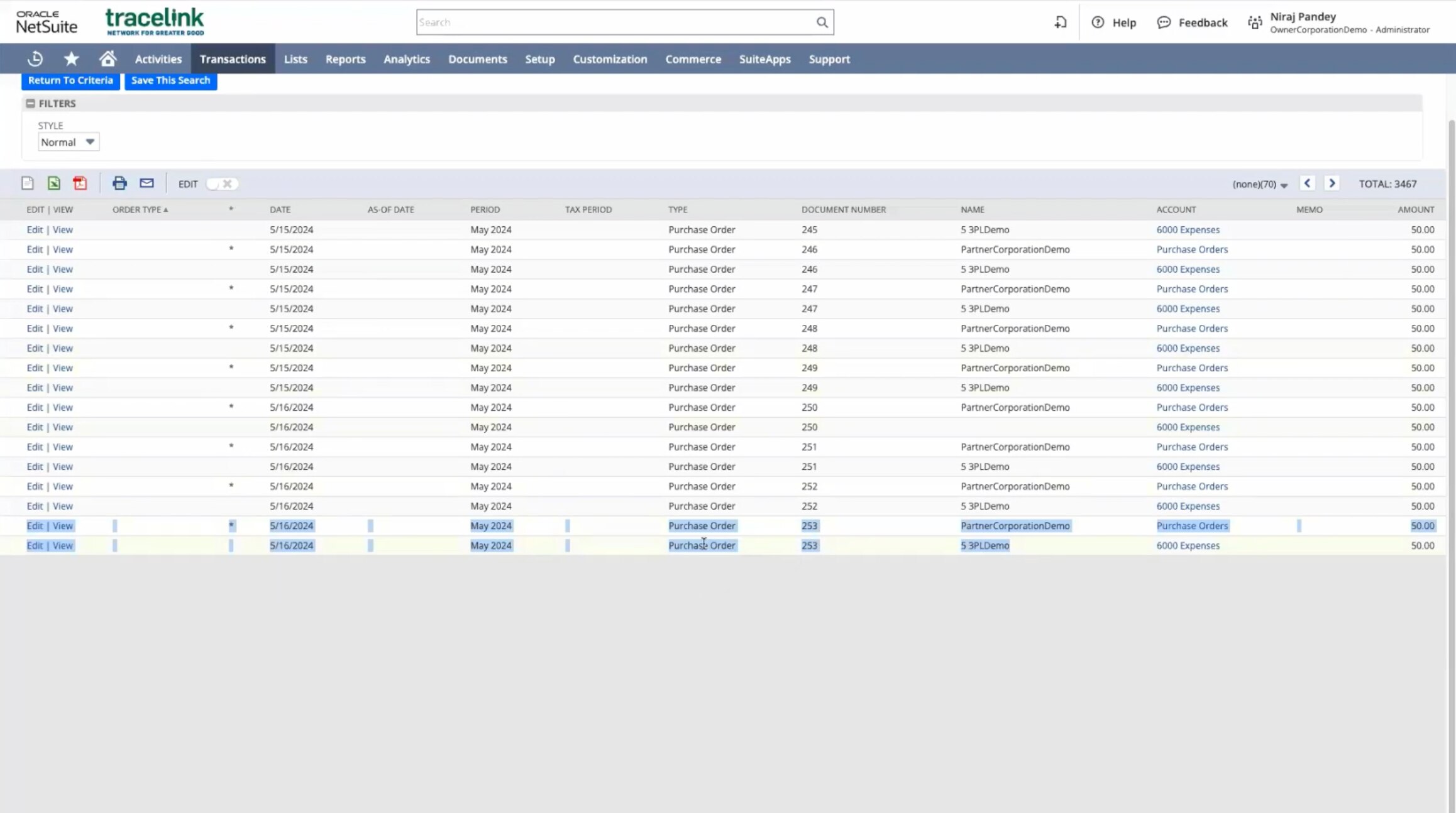This screenshot has width=1456, height=813.
Task: Open the Recent Records clock icon
Action: click(35, 58)
